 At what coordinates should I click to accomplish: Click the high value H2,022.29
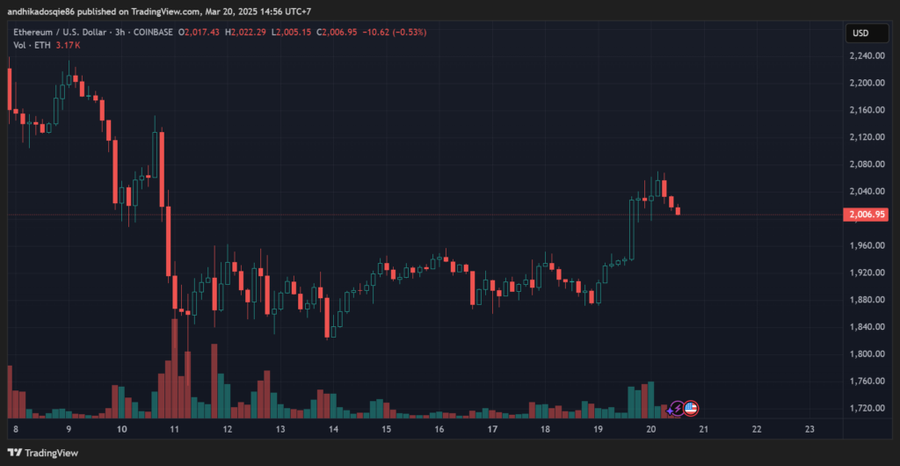point(245,33)
